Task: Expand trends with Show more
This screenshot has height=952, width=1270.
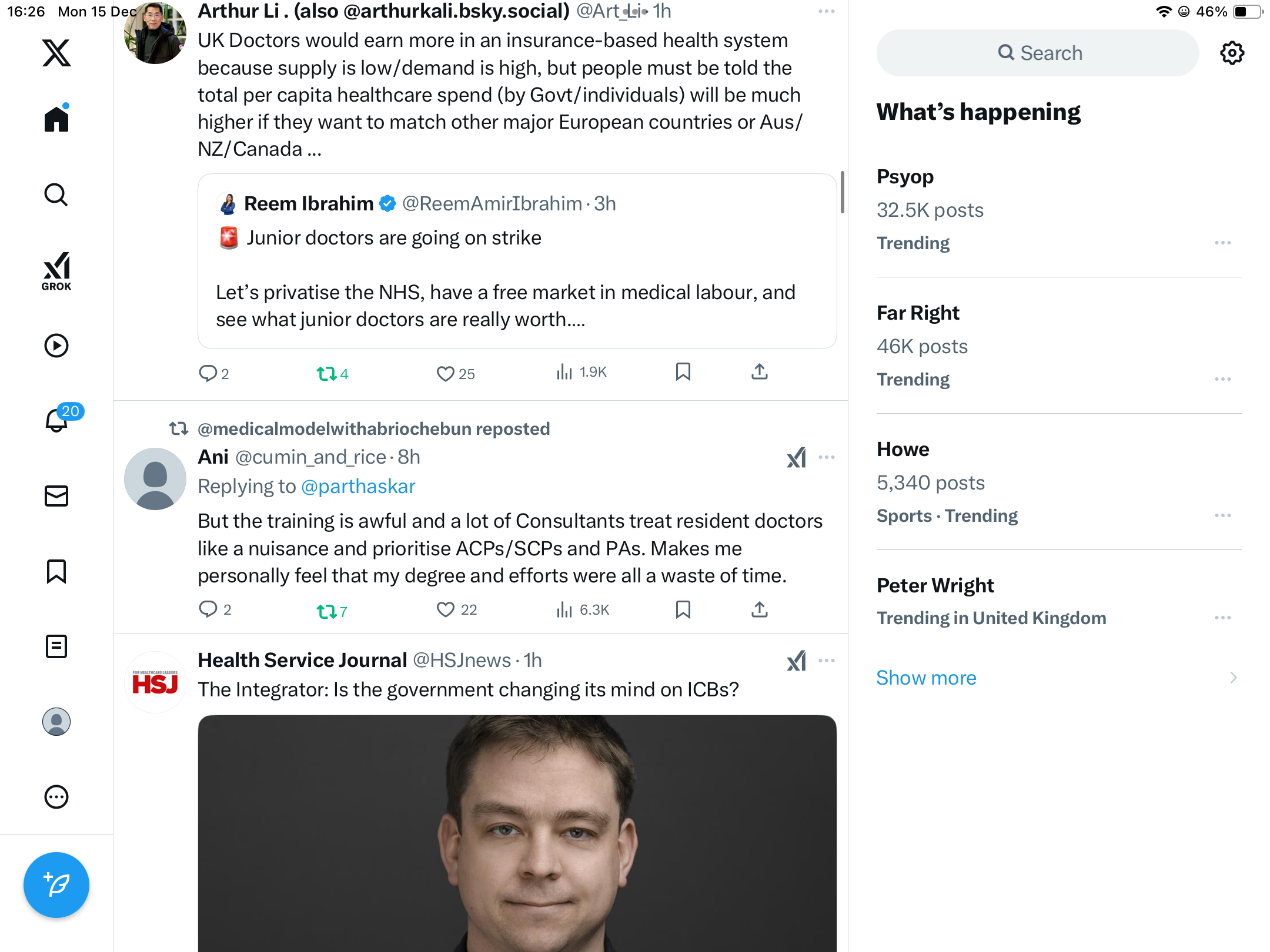Action: tap(926, 678)
